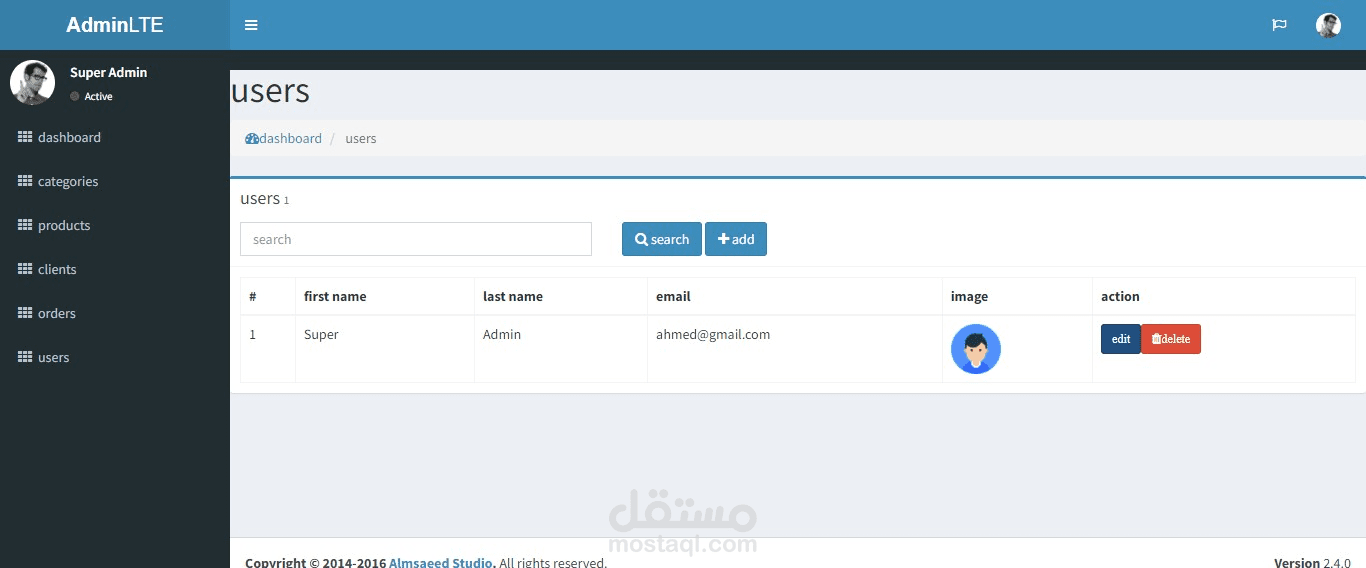Click the breadcrumb dashboard gauge icon

tap(252, 139)
